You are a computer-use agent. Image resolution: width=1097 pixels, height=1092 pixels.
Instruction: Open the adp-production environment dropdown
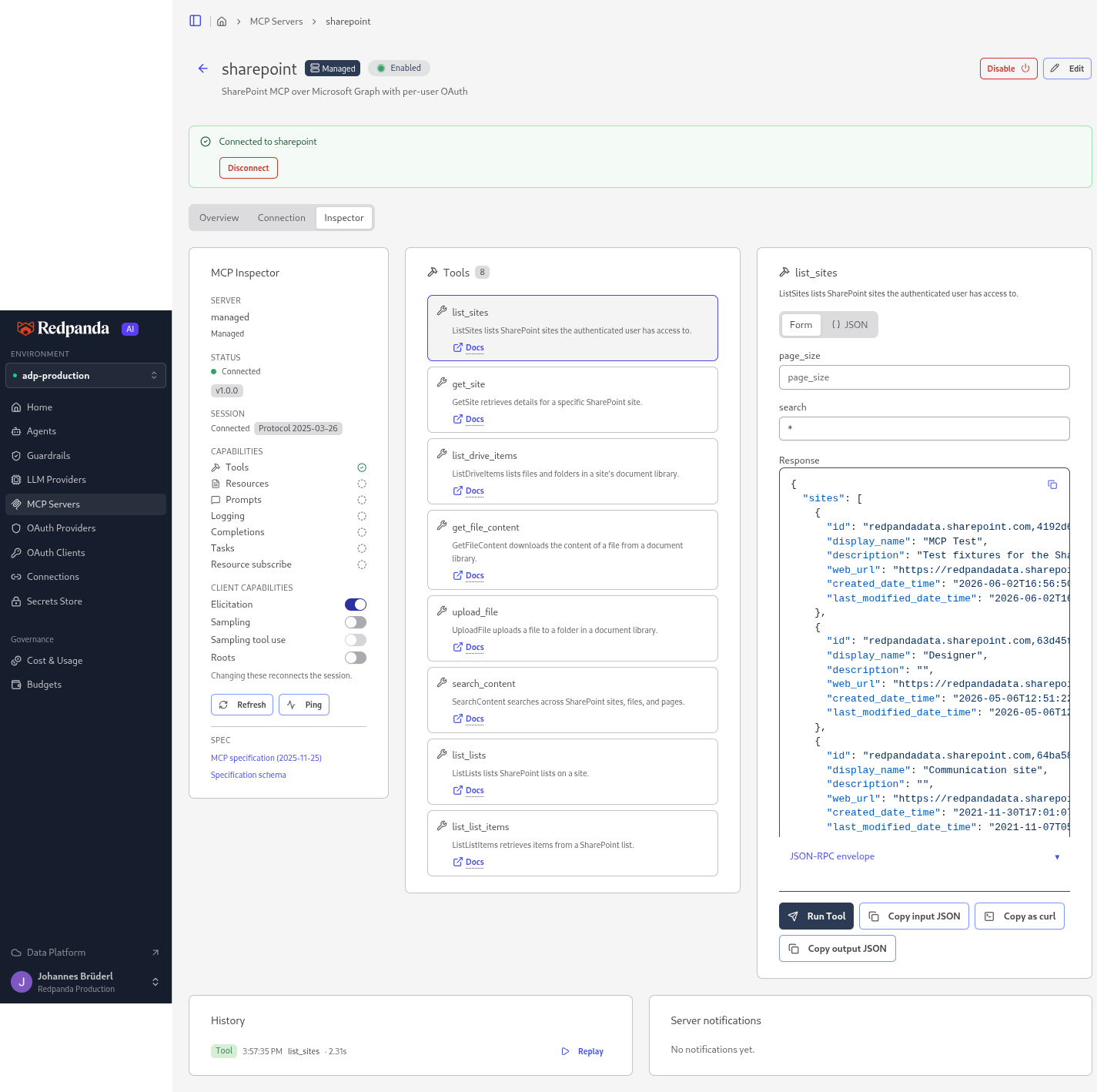click(85, 376)
